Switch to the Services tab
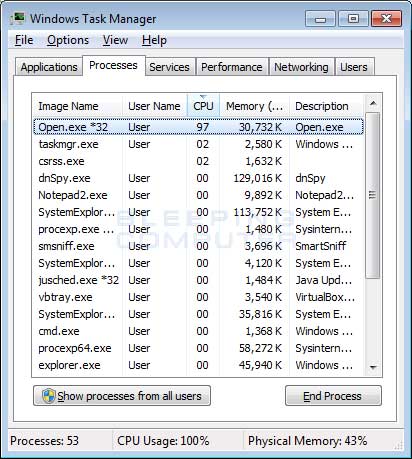Image resolution: width=412 pixels, height=459 pixels. (169, 67)
